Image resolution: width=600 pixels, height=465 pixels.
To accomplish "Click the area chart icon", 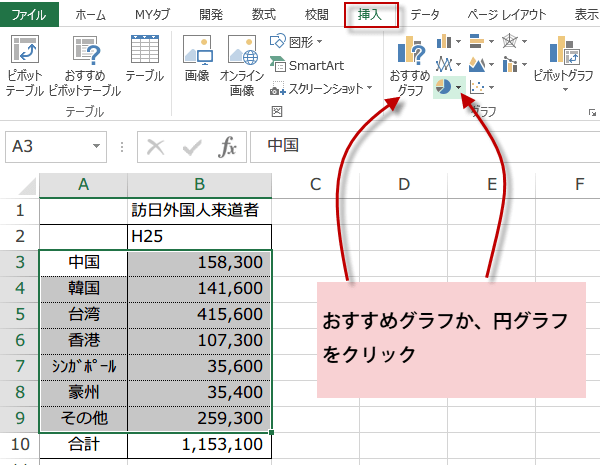I will coord(476,64).
